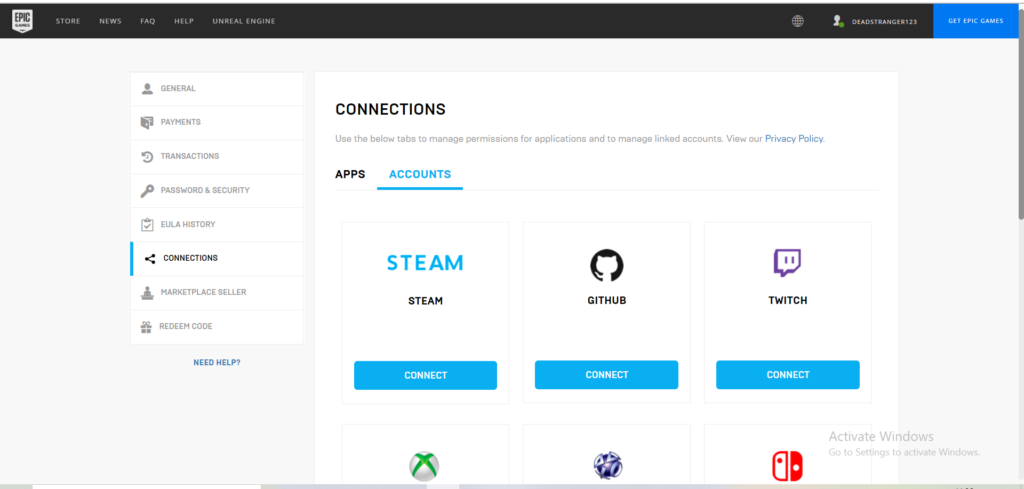The width and height of the screenshot is (1024, 489).
Task: Click the PlayStation Network logo
Action: tap(607, 465)
